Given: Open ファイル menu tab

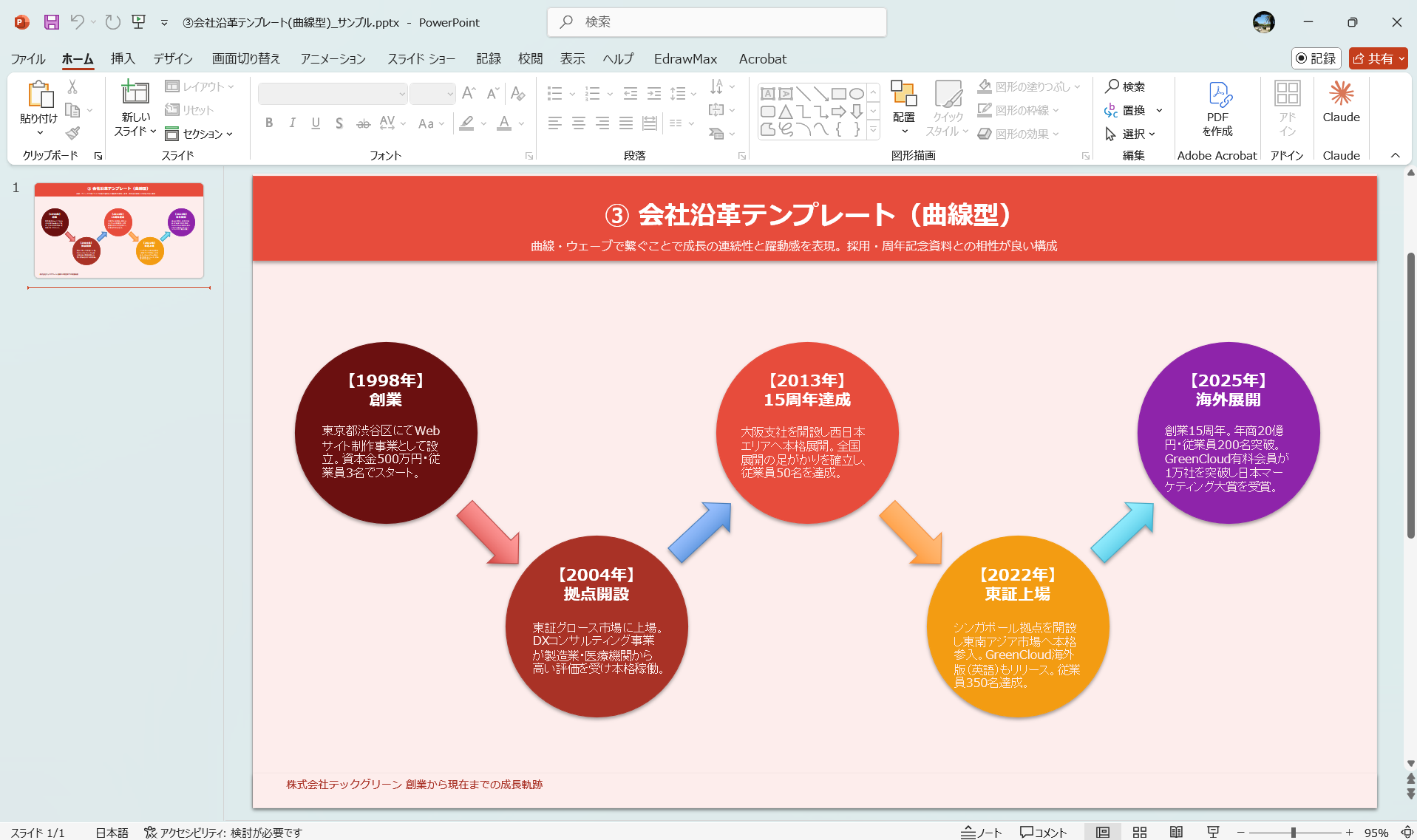Looking at the screenshot, I should click(x=28, y=59).
